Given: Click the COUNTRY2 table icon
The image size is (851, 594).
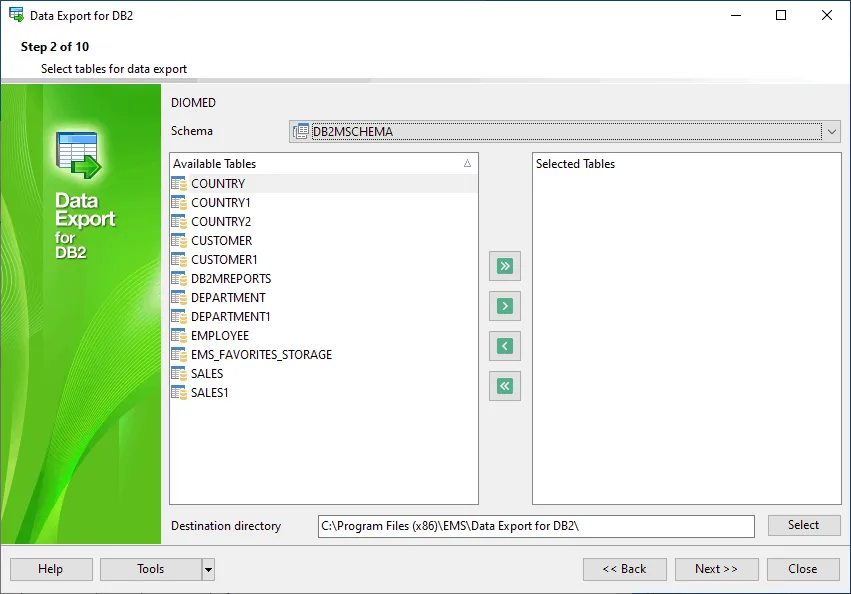Looking at the screenshot, I should click(x=179, y=222).
